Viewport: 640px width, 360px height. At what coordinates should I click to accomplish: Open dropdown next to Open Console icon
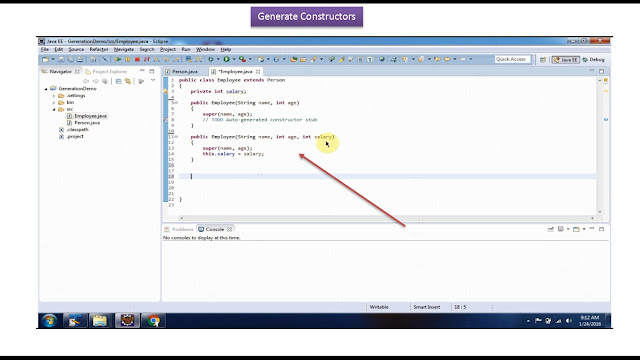(584, 229)
